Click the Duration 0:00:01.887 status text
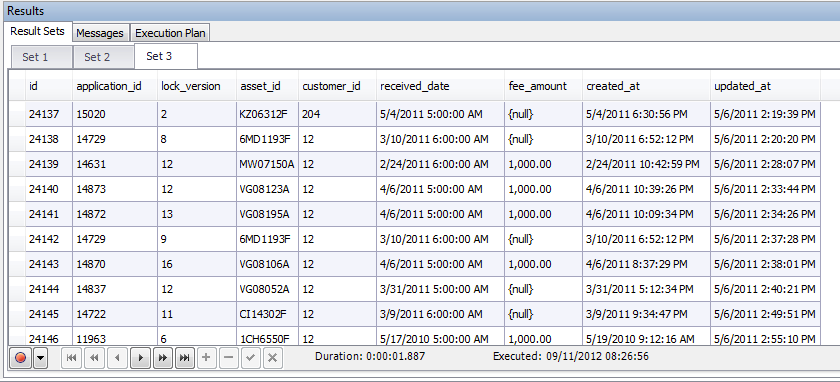 click(x=370, y=356)
